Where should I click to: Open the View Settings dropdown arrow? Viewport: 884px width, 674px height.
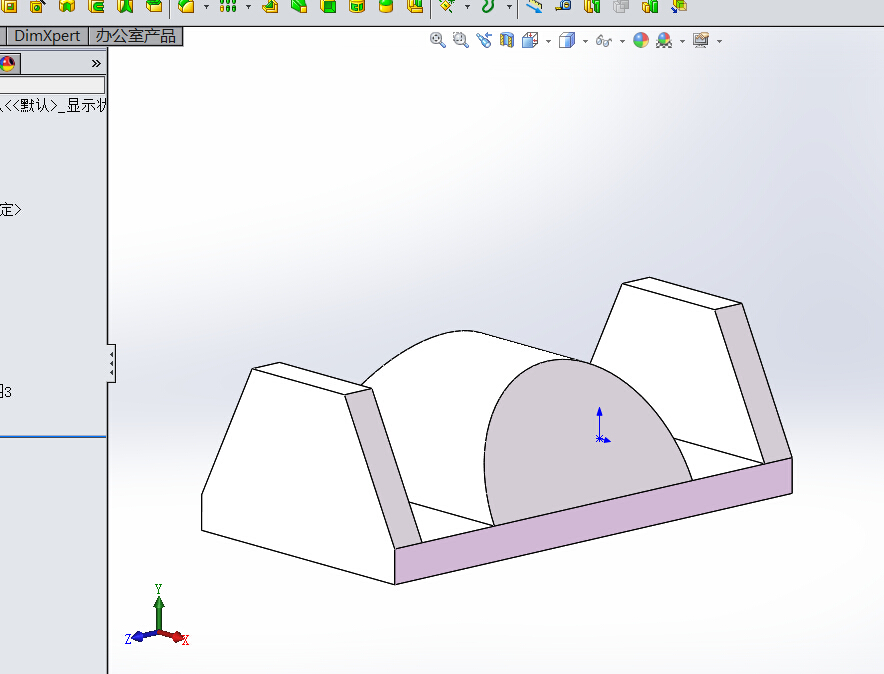[x=719, y=41]
